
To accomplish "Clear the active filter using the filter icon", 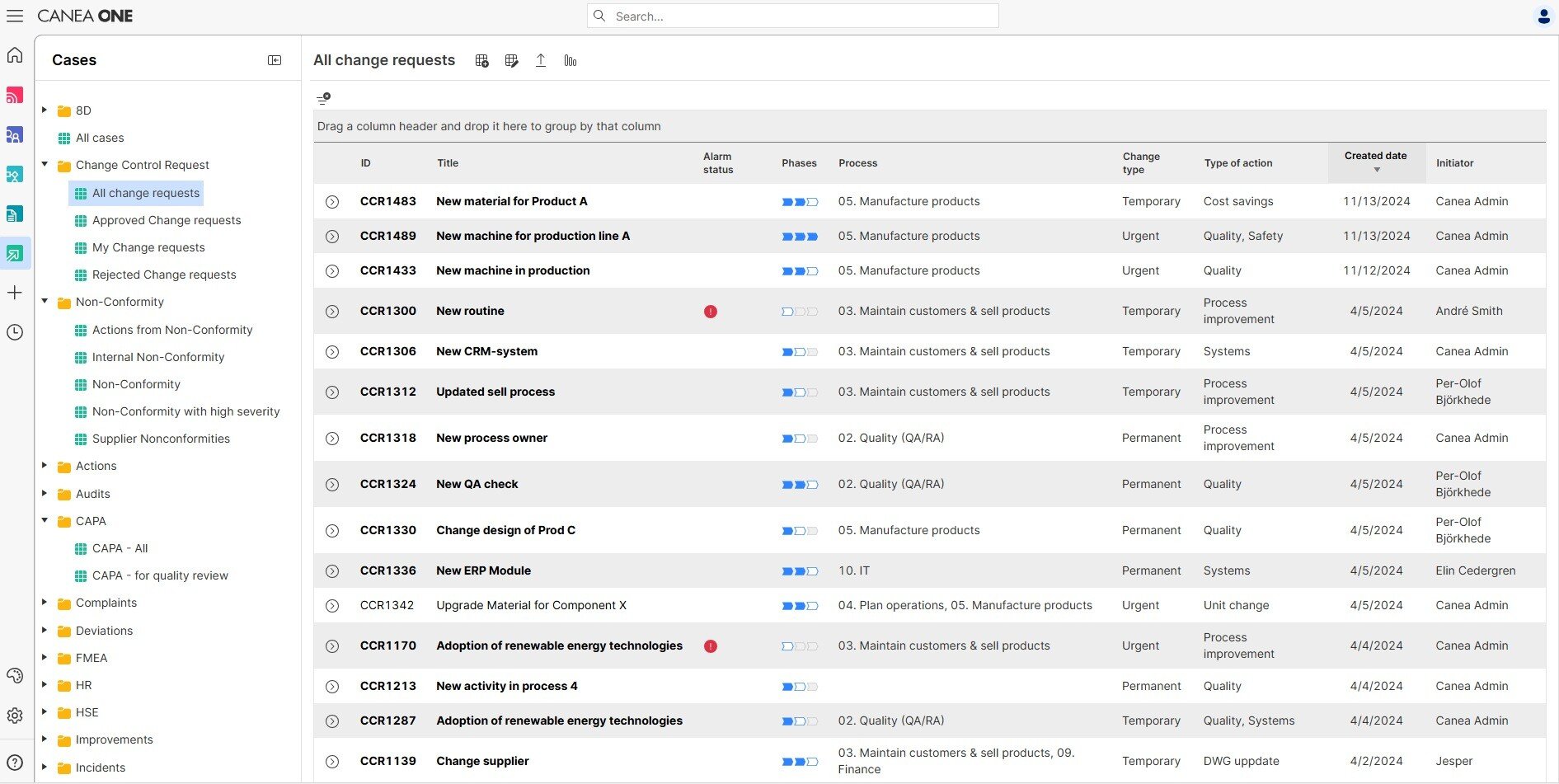I will pos(323,98).
